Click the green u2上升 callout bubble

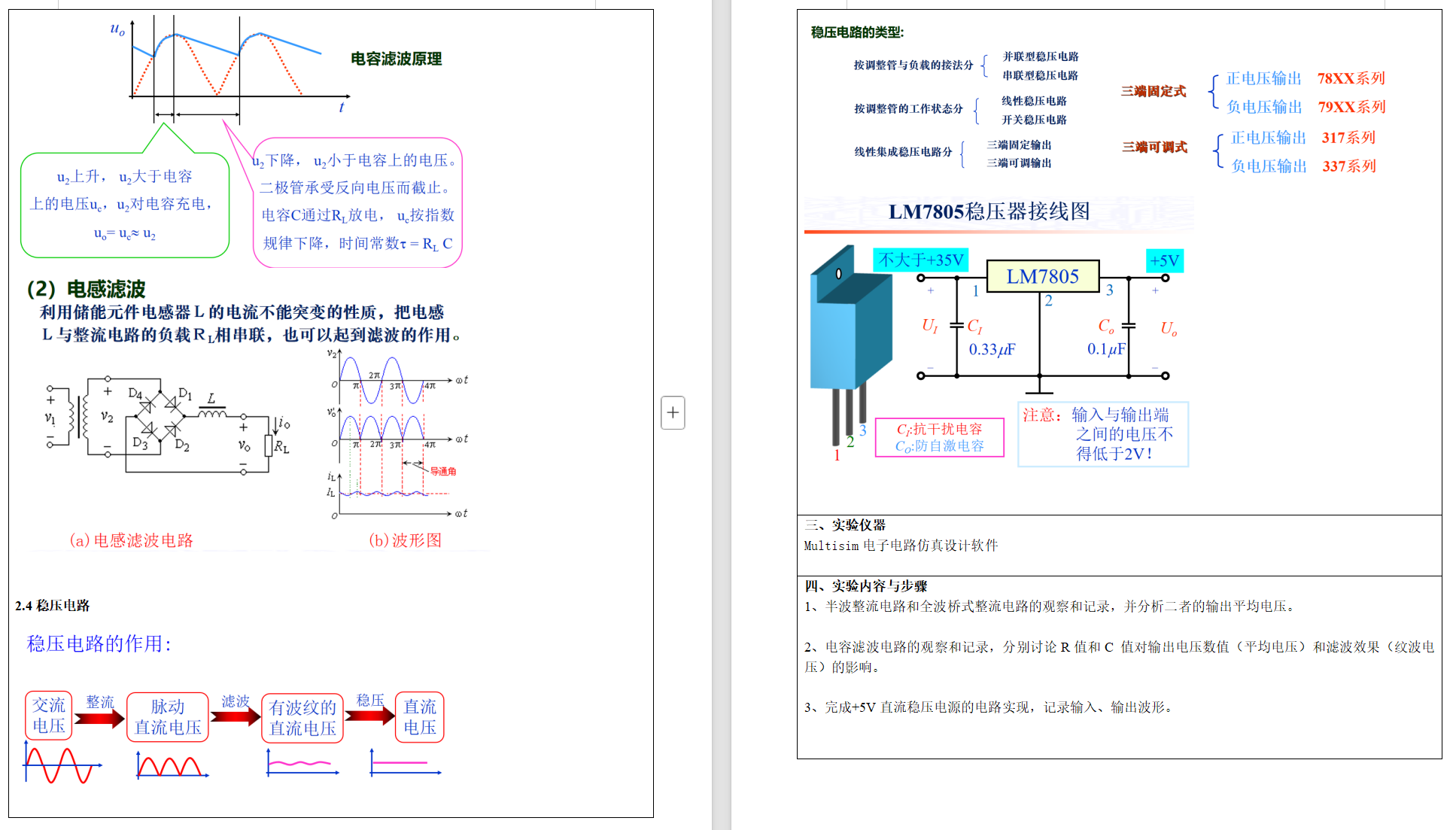click(124, 205)
